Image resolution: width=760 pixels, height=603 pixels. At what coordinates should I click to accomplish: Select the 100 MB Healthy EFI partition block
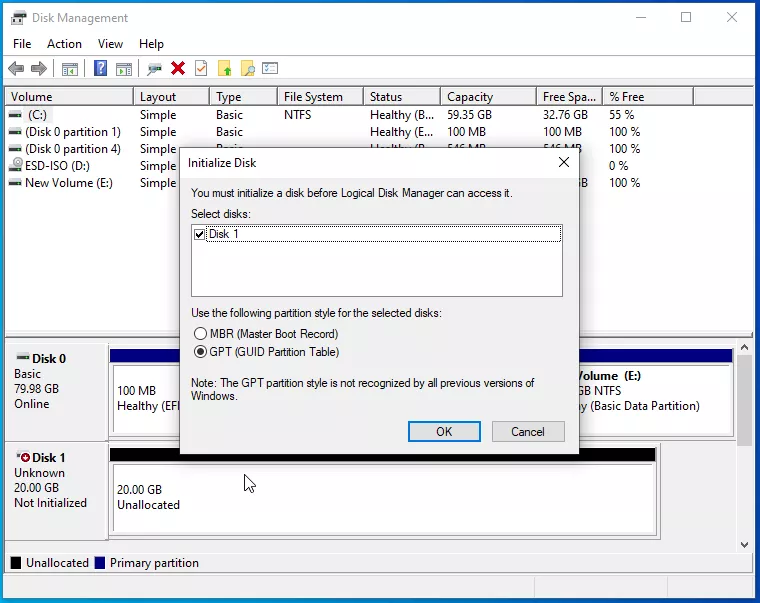pos(146,398)
